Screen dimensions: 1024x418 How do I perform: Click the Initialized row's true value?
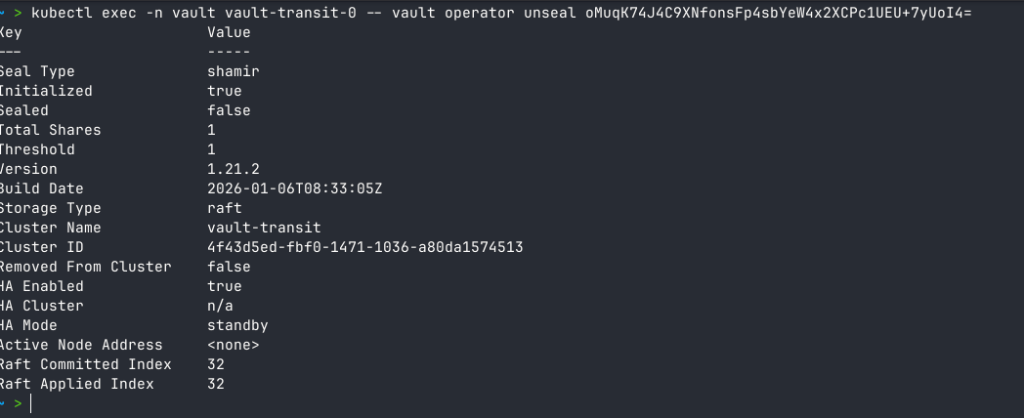(x=225, y=91)
